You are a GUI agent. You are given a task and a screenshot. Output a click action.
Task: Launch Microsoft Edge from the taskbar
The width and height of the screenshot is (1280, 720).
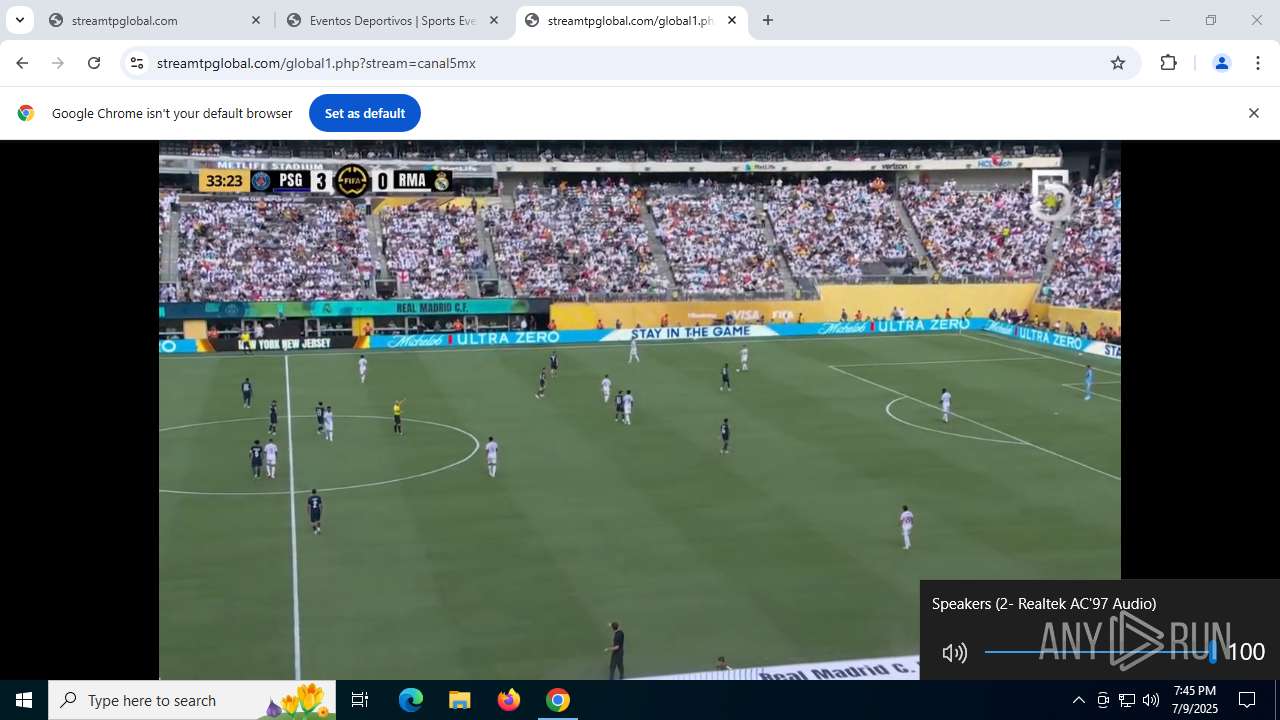pyautogui.click(x=411, y=700)
